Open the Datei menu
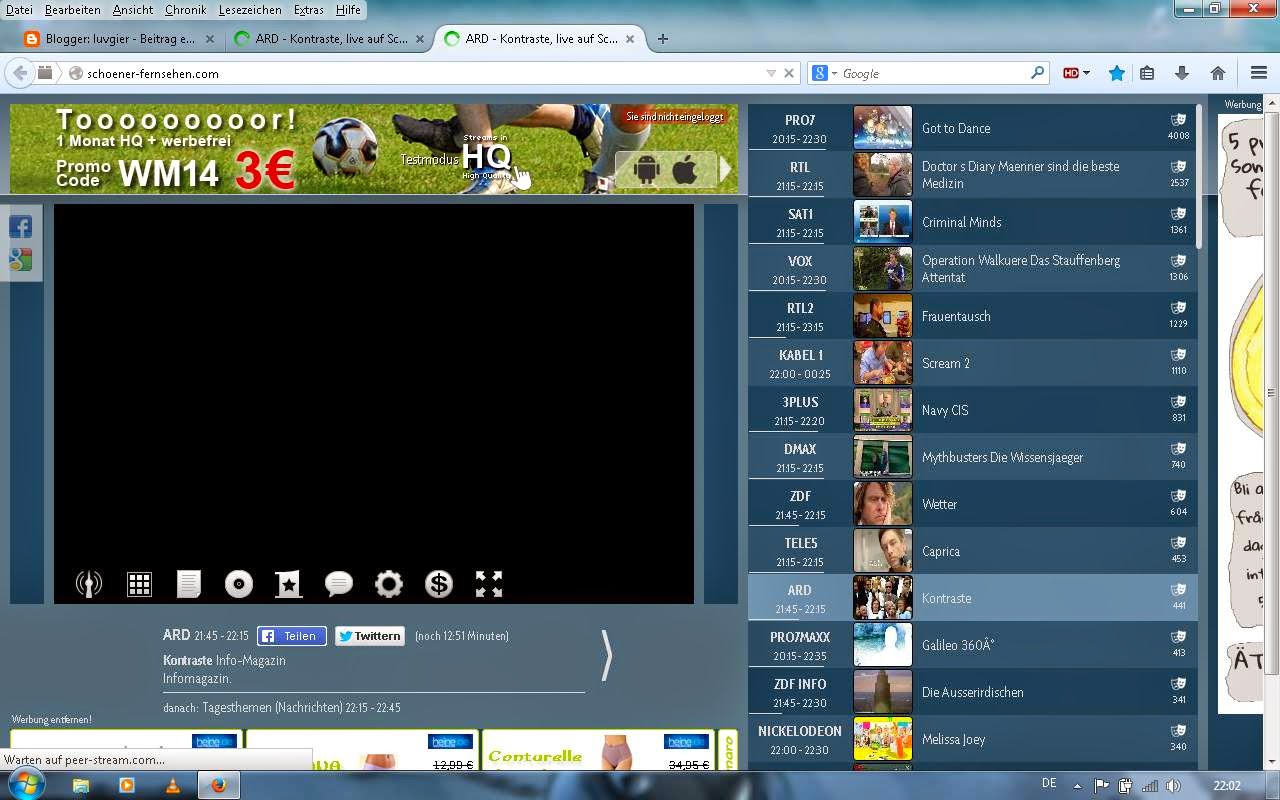1280x800 pixels. click(19, 10)
